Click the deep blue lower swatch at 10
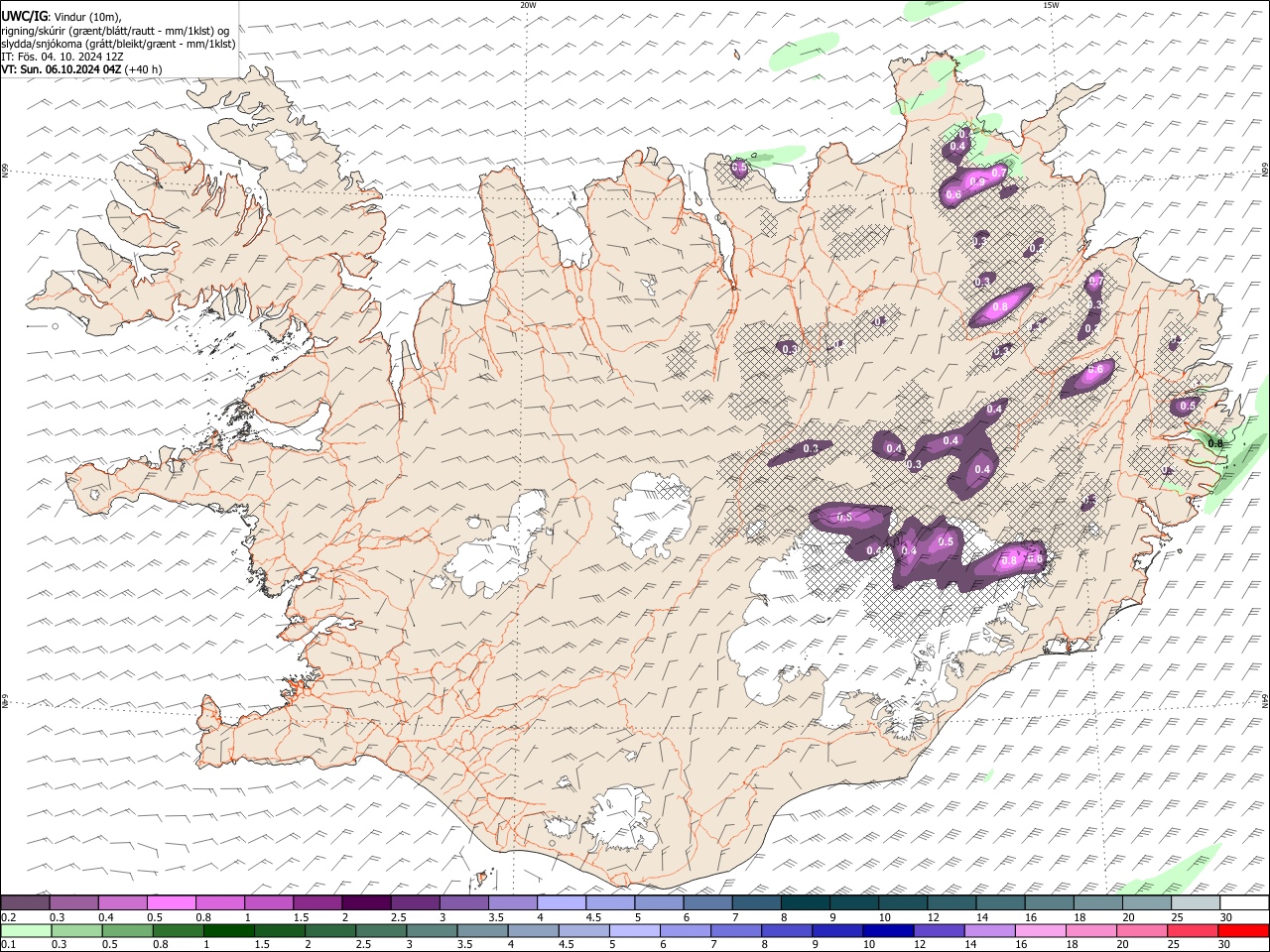The height and width of the screenshot is (952, 1270). [888, 931]
